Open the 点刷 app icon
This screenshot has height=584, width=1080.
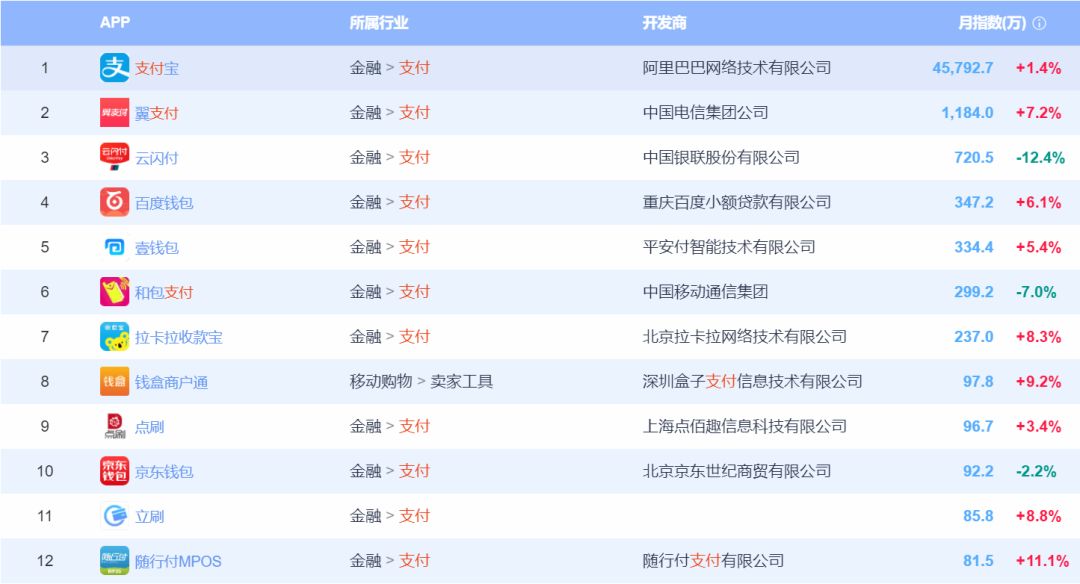coord(114,426)
